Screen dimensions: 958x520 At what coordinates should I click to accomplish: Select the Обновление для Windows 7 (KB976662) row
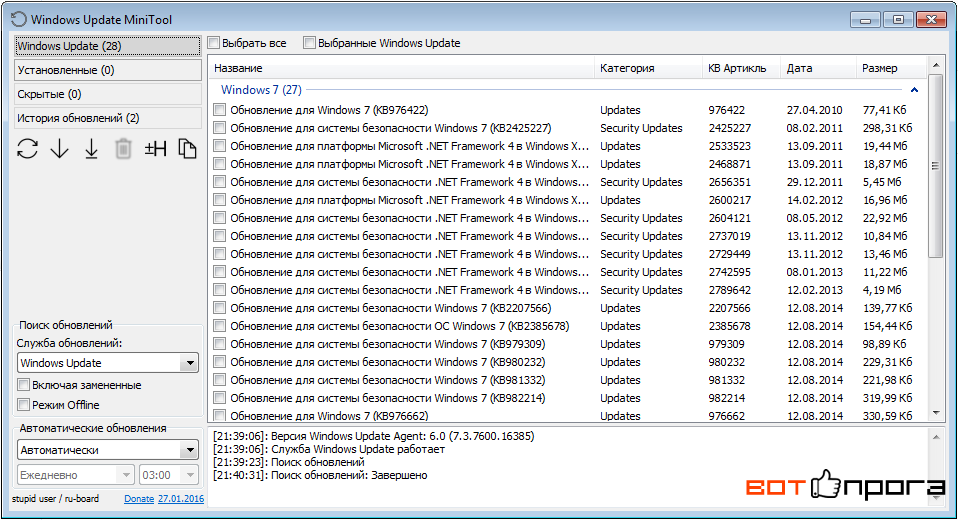[x=568, y=416]
